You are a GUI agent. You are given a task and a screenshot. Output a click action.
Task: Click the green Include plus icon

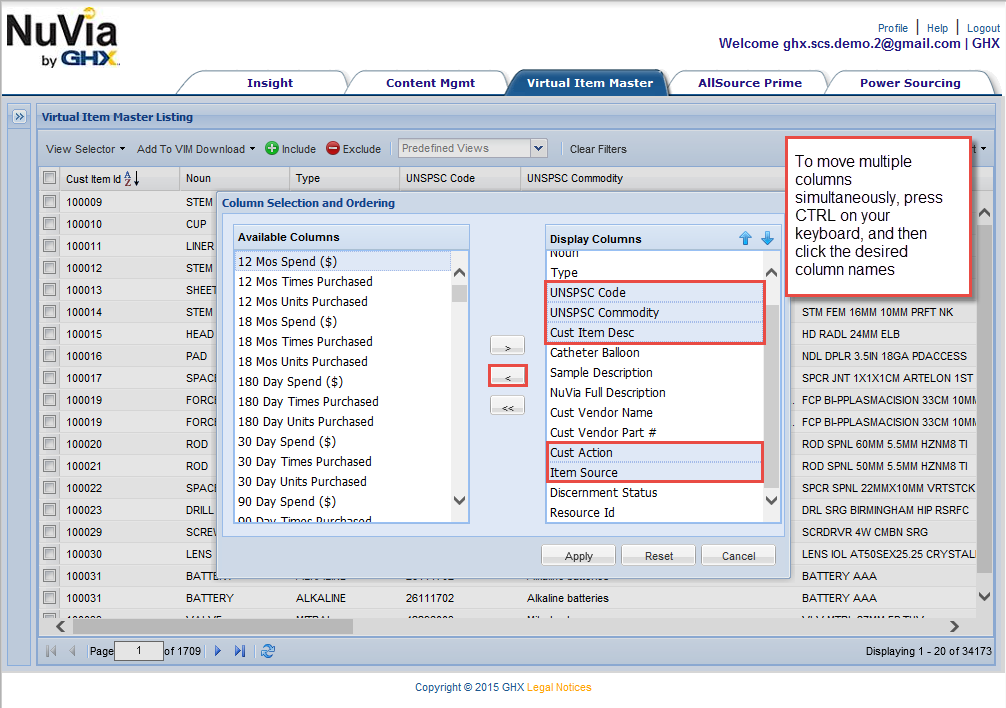[x=272, y=148]
